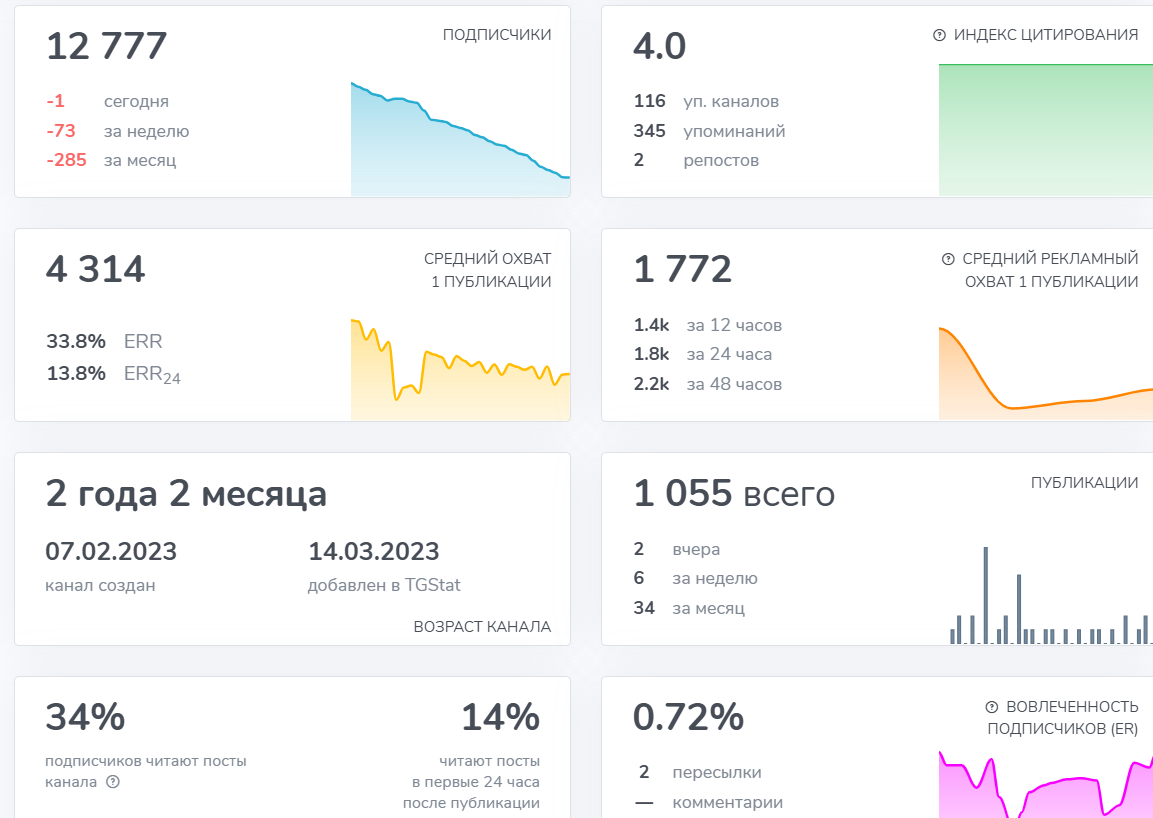Click the 07.02.2023 creation date
Image resolution: width=1153 pixels, height=818 pixels.
(x=111, y=551)
